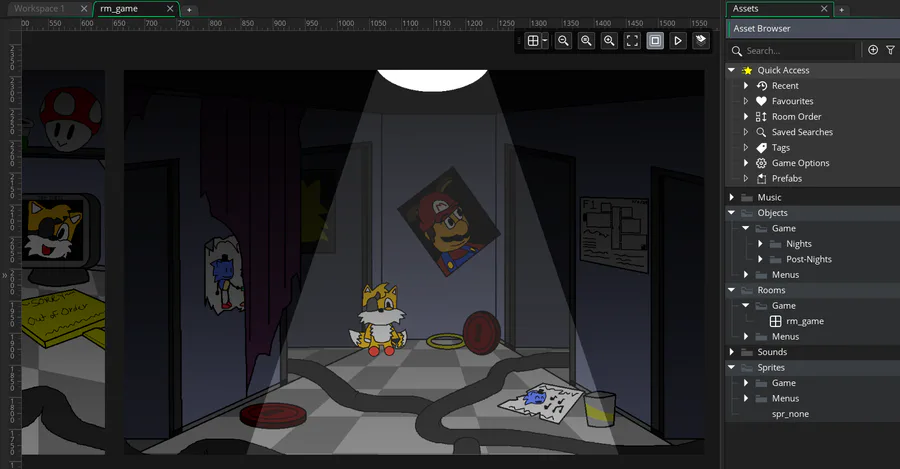The height and width of the screenshot is (469, 900).
Task: Expand the left panel with double chevron
Action: [x=5, y=276]
